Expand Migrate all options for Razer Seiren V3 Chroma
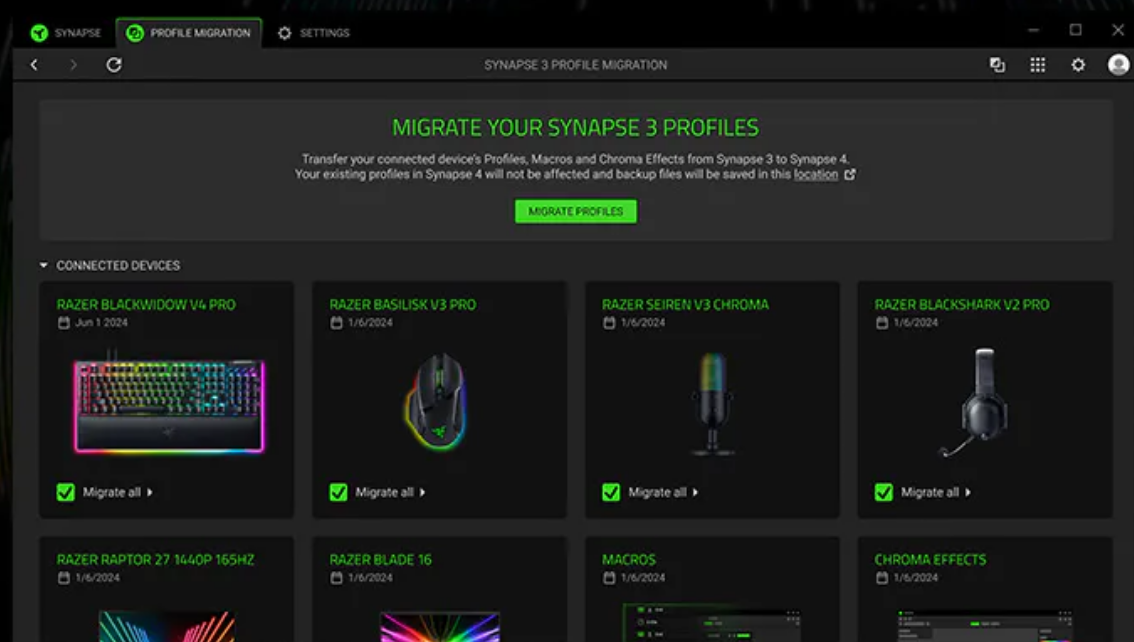Image resolution: width=1134 pixels, height=642 pixels. [x=695, y=491]
